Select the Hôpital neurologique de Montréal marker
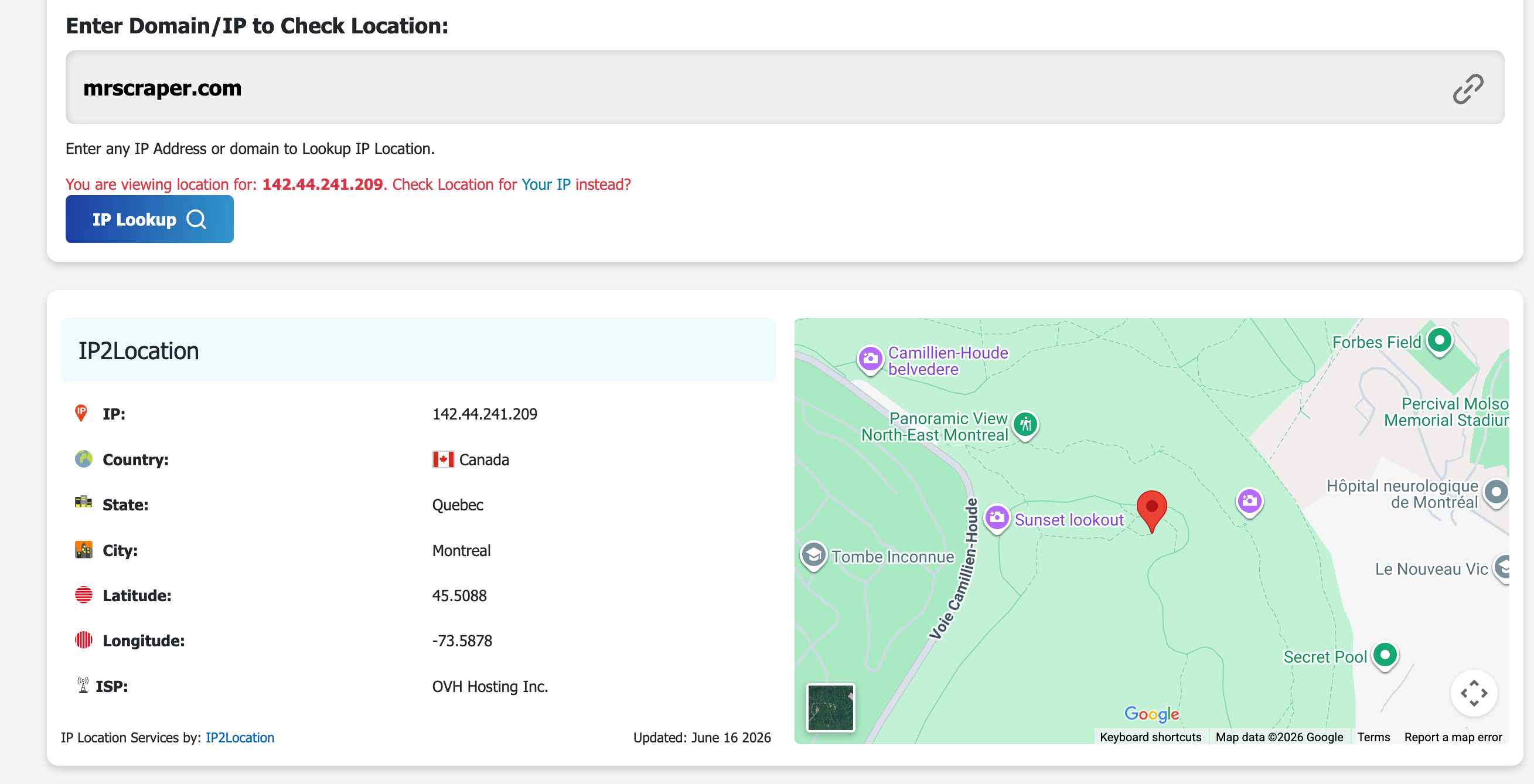This screenshot has height=784, width=1534. 1496,493
